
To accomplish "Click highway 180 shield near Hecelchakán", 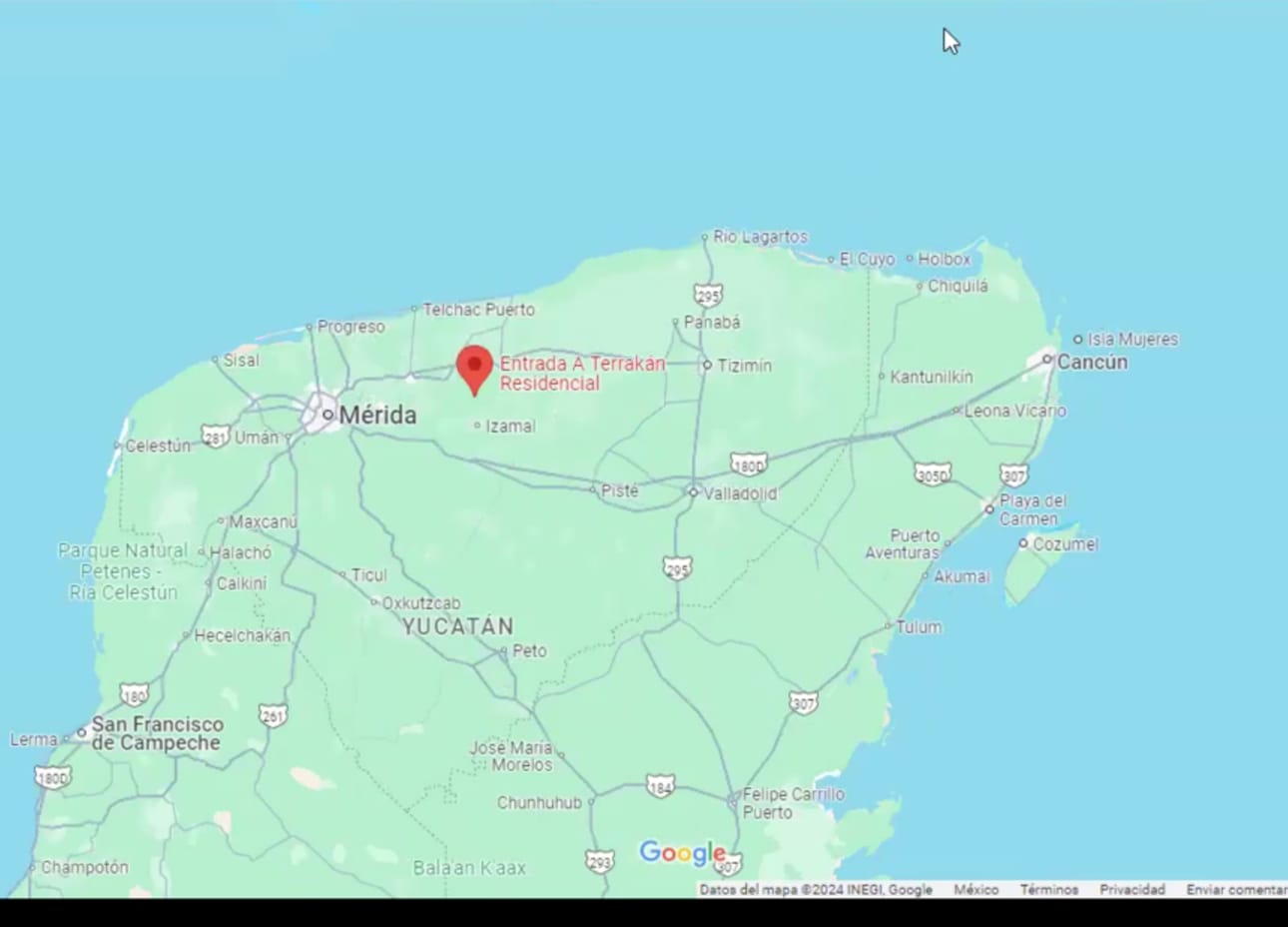I will pyautogui.click(x=134, y=694).
